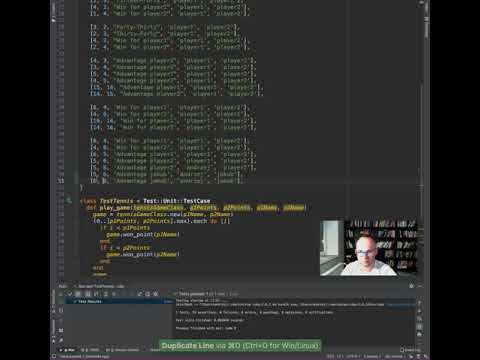
Task: Click export test results icon
Action: (x=140, y=294)
